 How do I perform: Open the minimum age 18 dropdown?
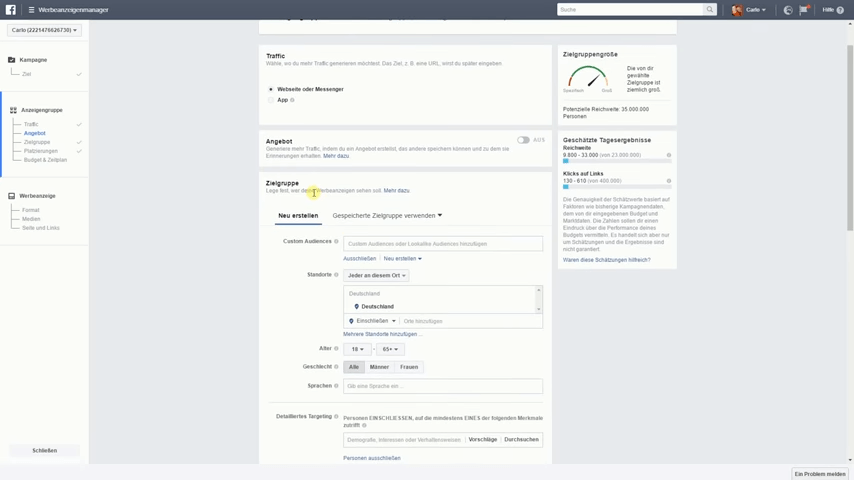point(356,349)
